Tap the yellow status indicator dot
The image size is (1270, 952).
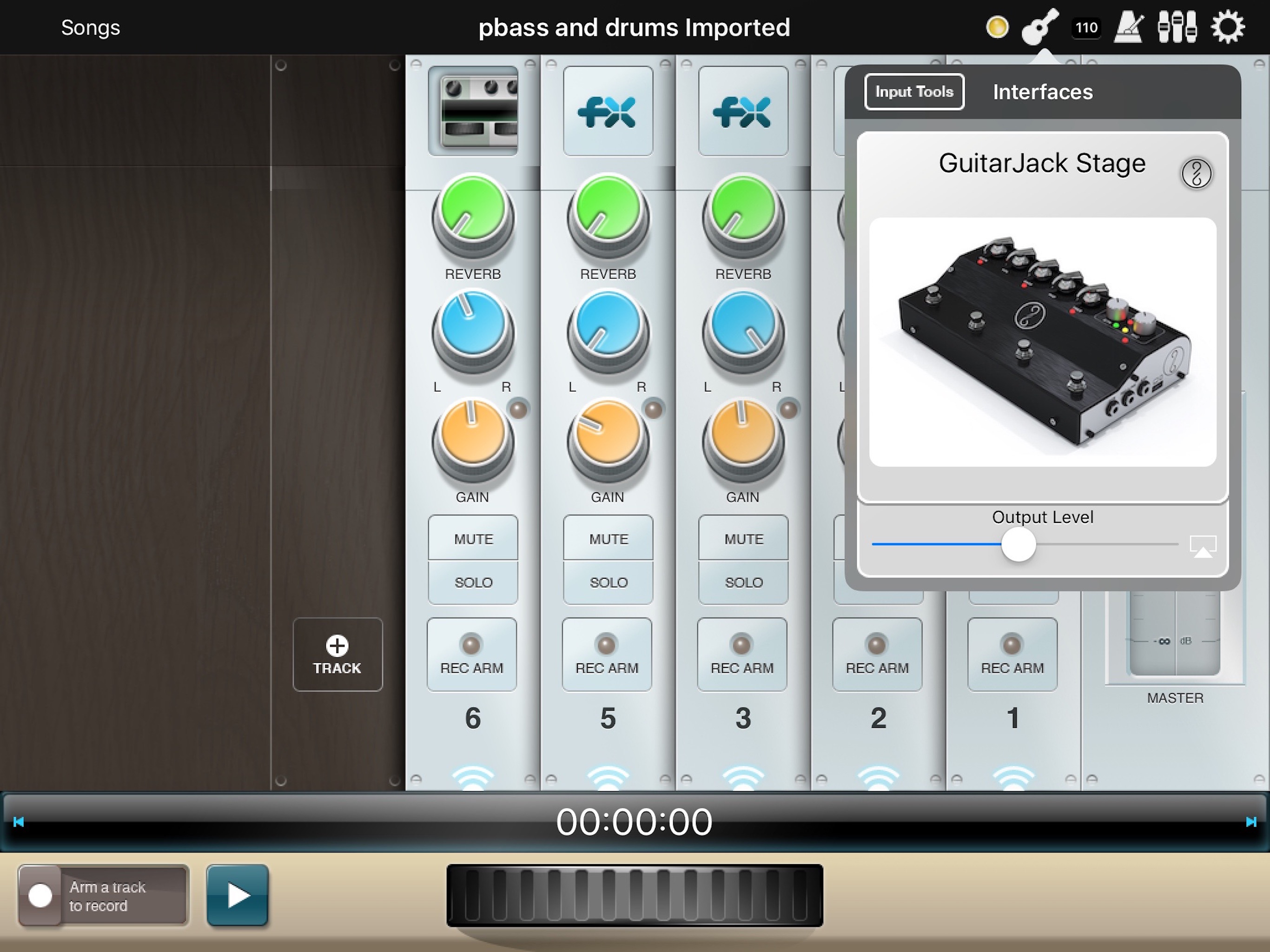click(x=997, y=27)
